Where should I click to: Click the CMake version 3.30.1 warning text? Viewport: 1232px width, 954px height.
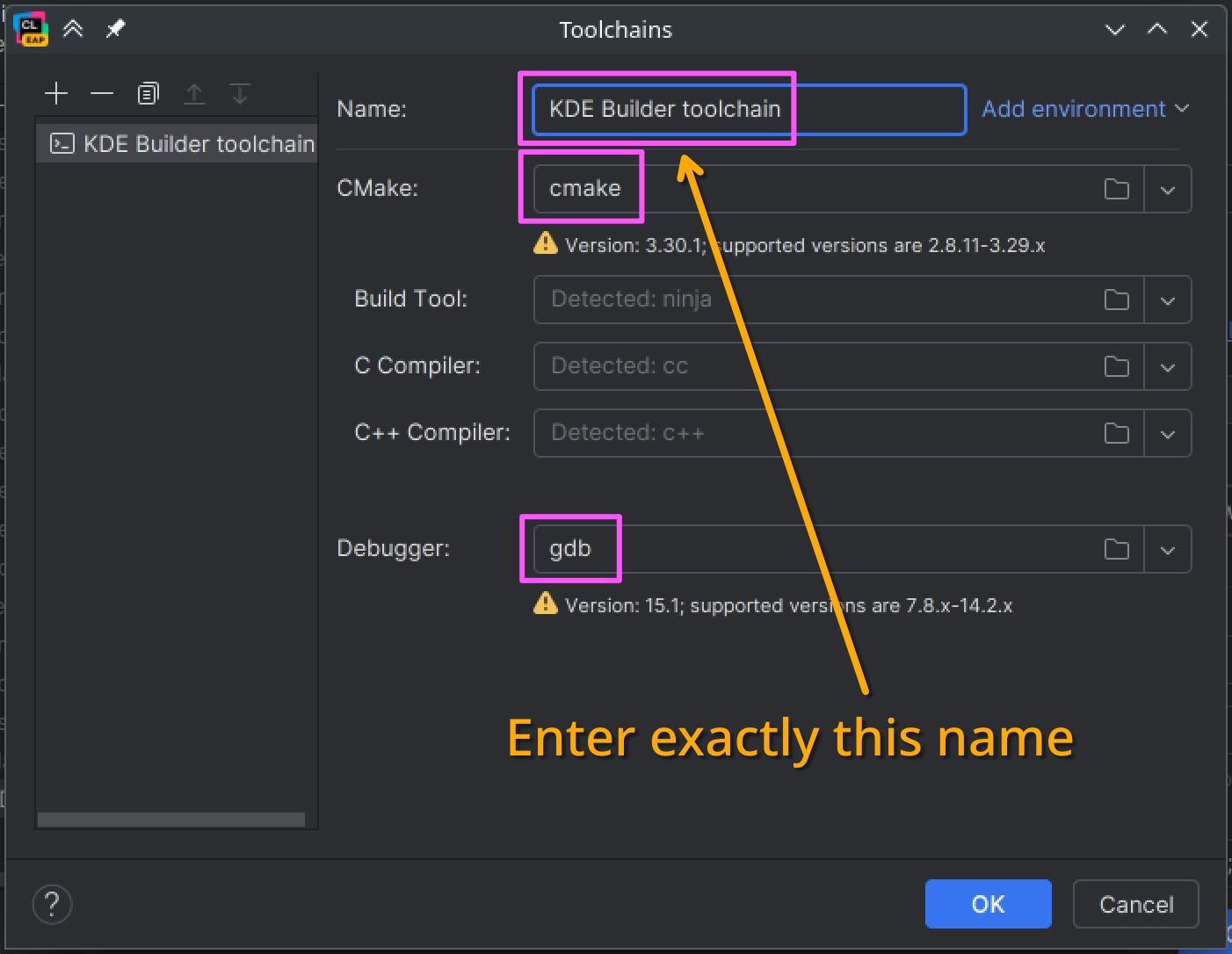coord(805,245)
